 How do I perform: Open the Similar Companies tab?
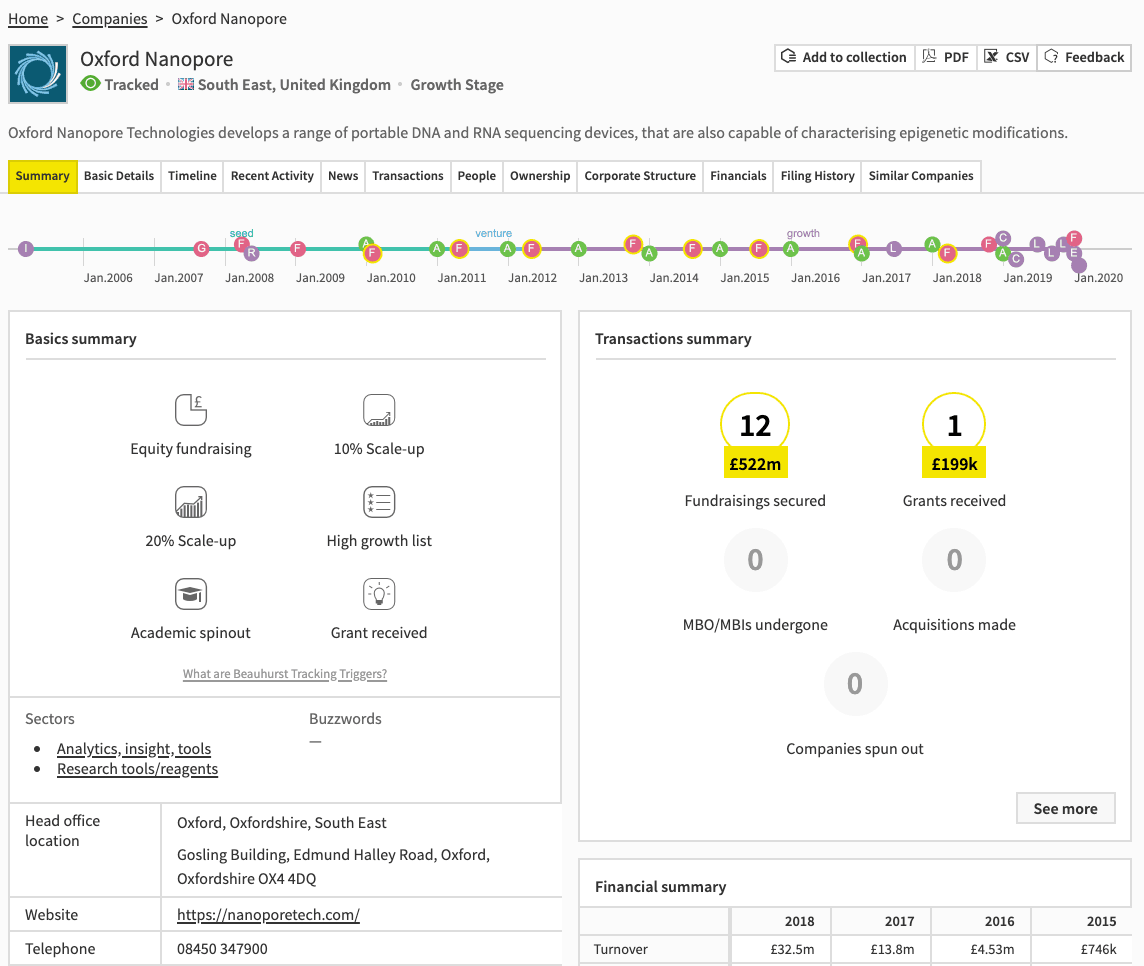(921, 176)
